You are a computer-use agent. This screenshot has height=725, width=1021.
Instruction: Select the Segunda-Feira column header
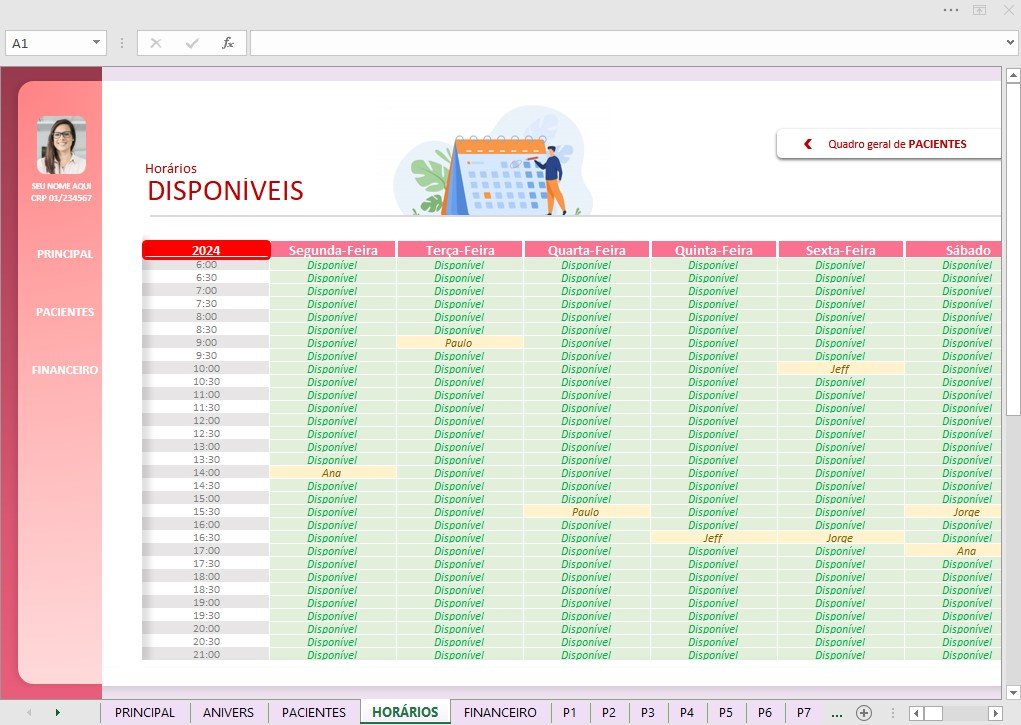coord(333,250)
